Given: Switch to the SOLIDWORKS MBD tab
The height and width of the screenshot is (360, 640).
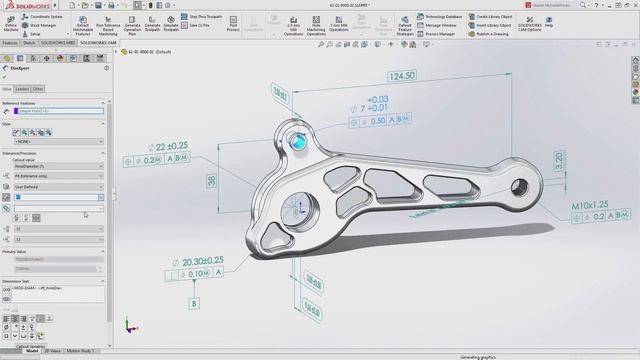Looking at the screenshot, I should click(58, 42).
